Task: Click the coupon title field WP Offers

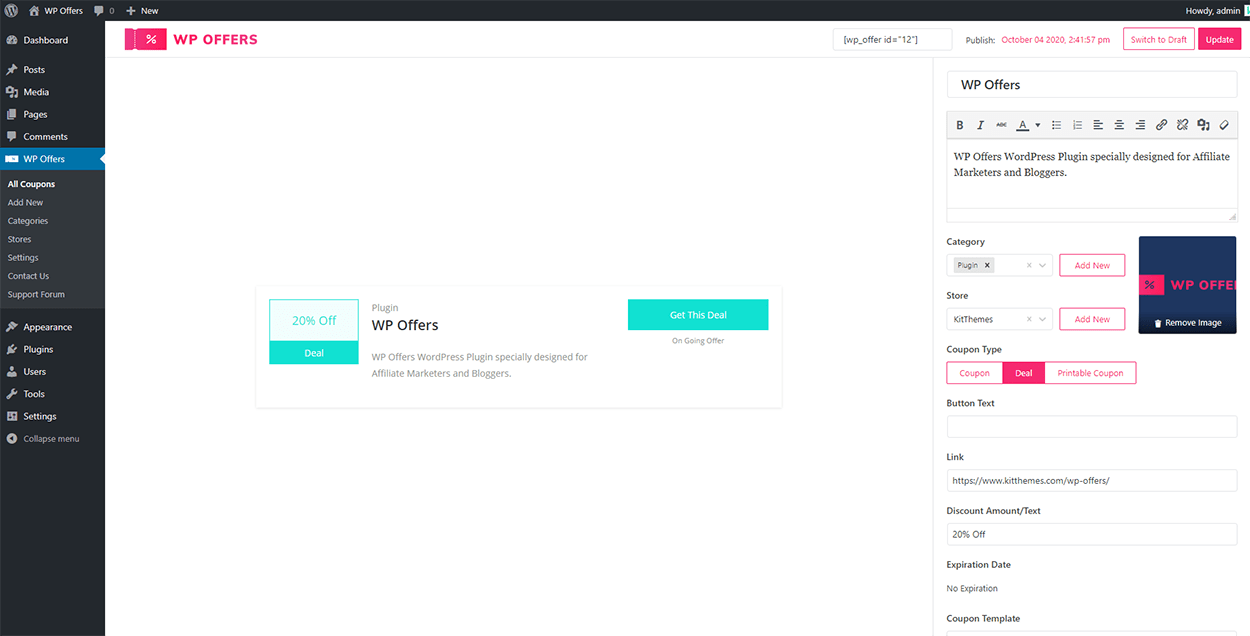Action: pos(1092,84)
